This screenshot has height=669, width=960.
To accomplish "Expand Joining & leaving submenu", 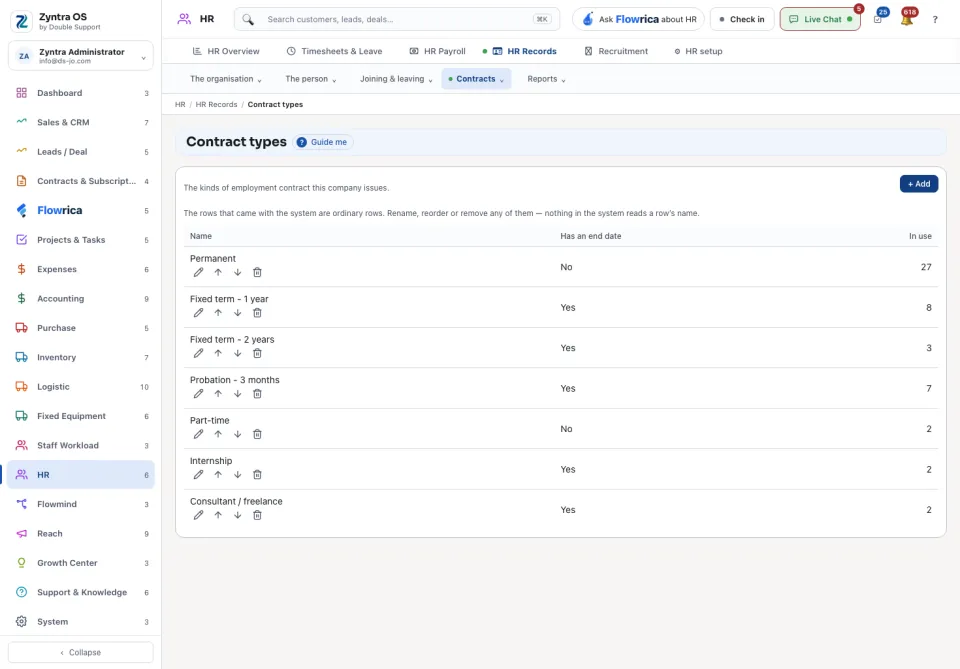I will point(396,79).
